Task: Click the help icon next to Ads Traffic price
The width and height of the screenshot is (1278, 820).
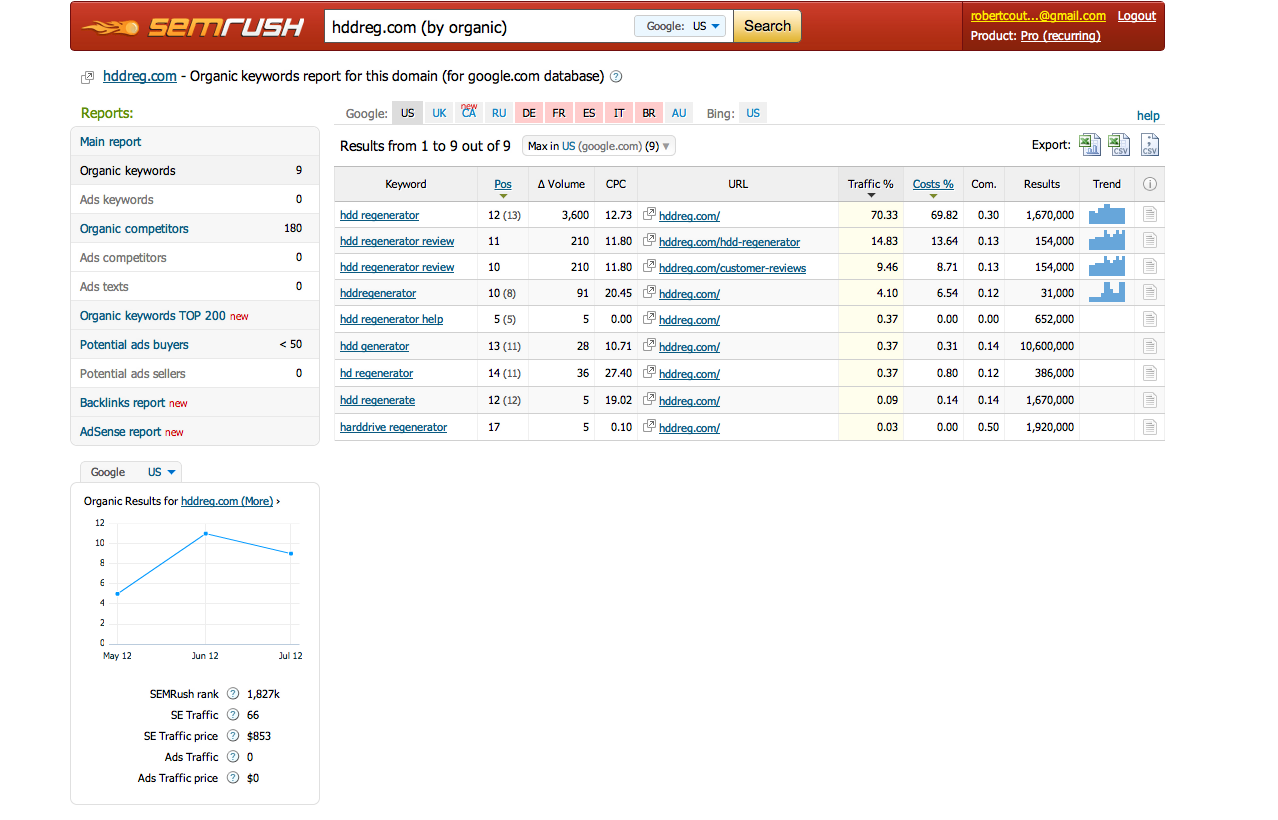Action: point(233,777)
